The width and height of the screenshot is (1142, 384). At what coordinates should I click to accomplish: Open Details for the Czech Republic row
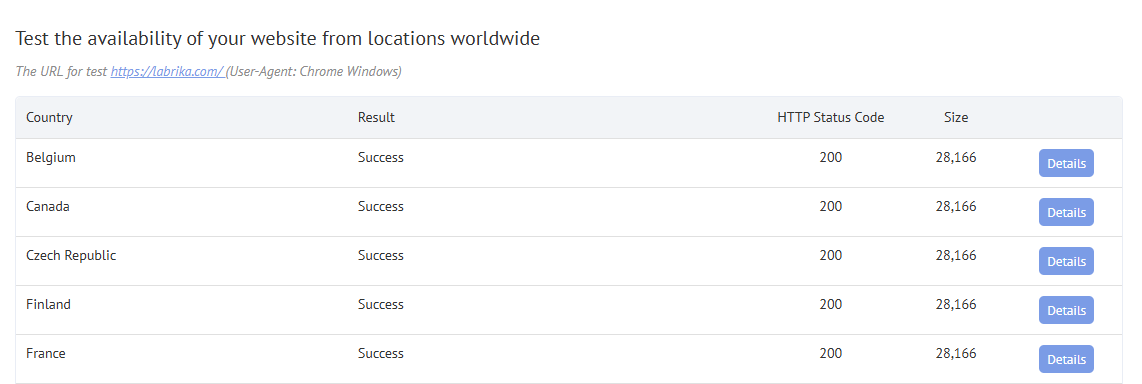pos(1066,261)
